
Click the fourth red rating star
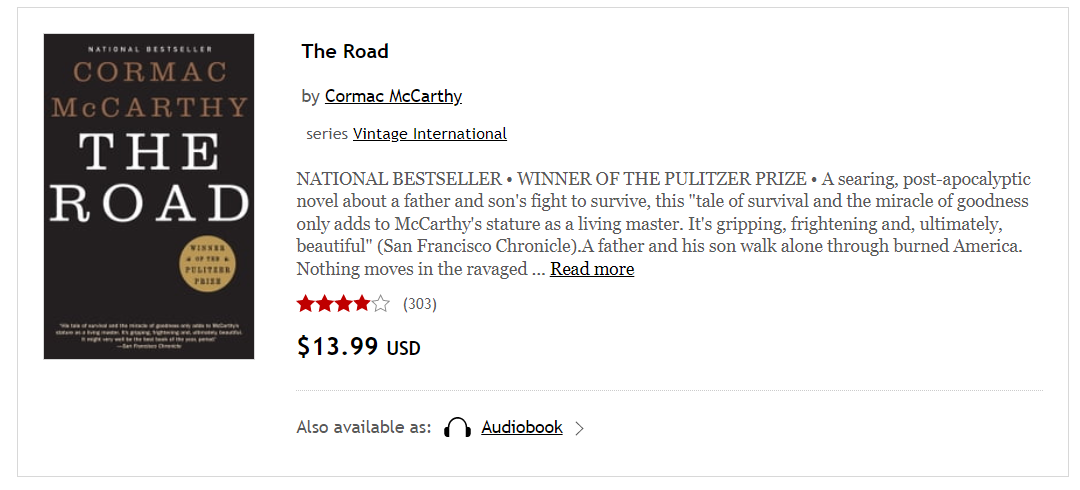[x=362, y=304]
